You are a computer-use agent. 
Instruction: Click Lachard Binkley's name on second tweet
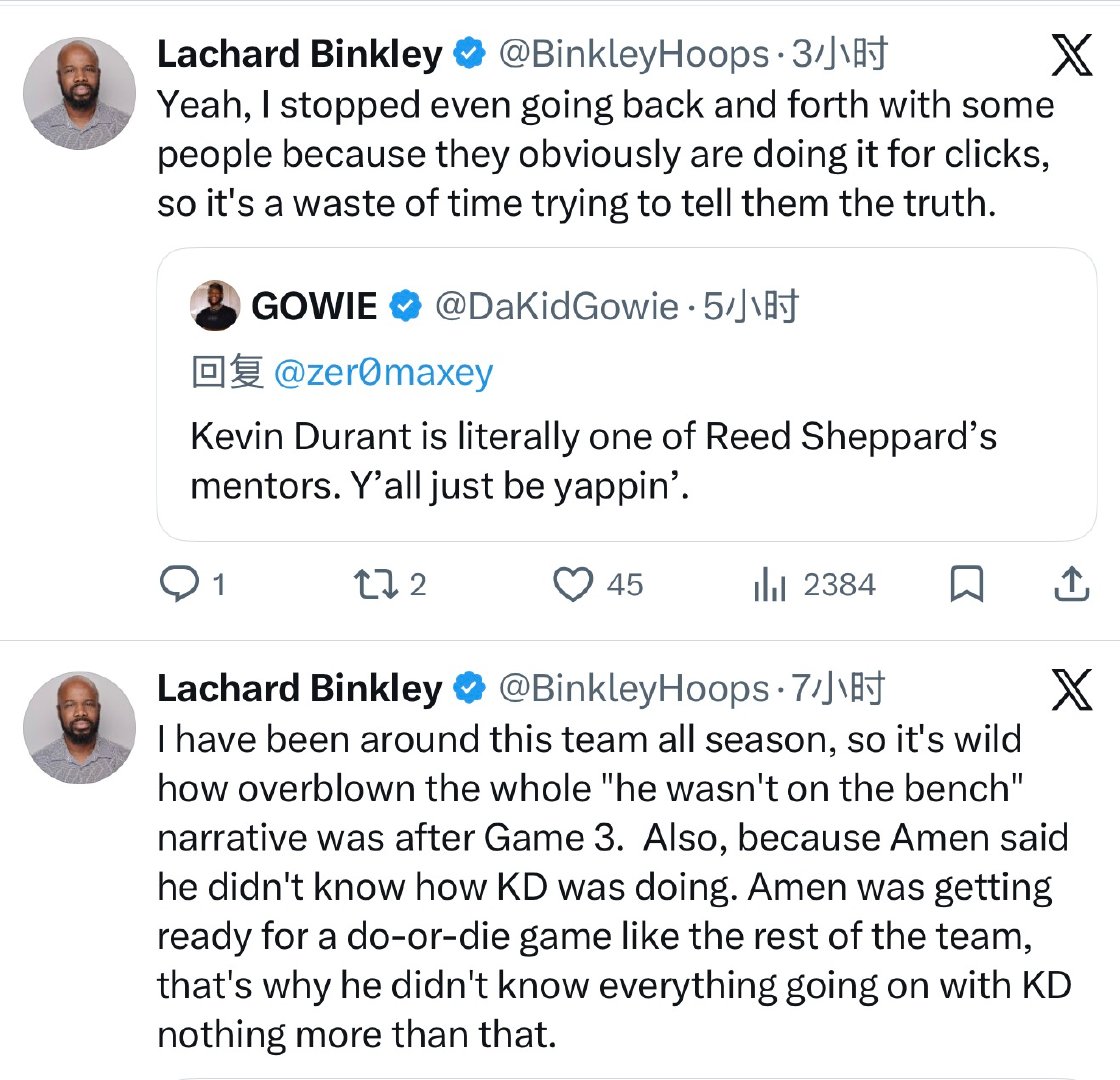click(299, 688)
